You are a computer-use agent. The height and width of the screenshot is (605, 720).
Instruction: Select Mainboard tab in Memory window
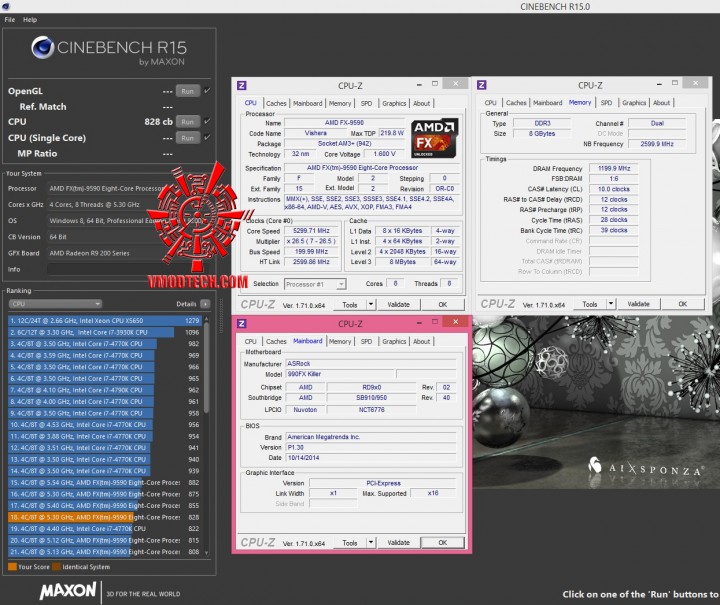click(x=547, y=103)
